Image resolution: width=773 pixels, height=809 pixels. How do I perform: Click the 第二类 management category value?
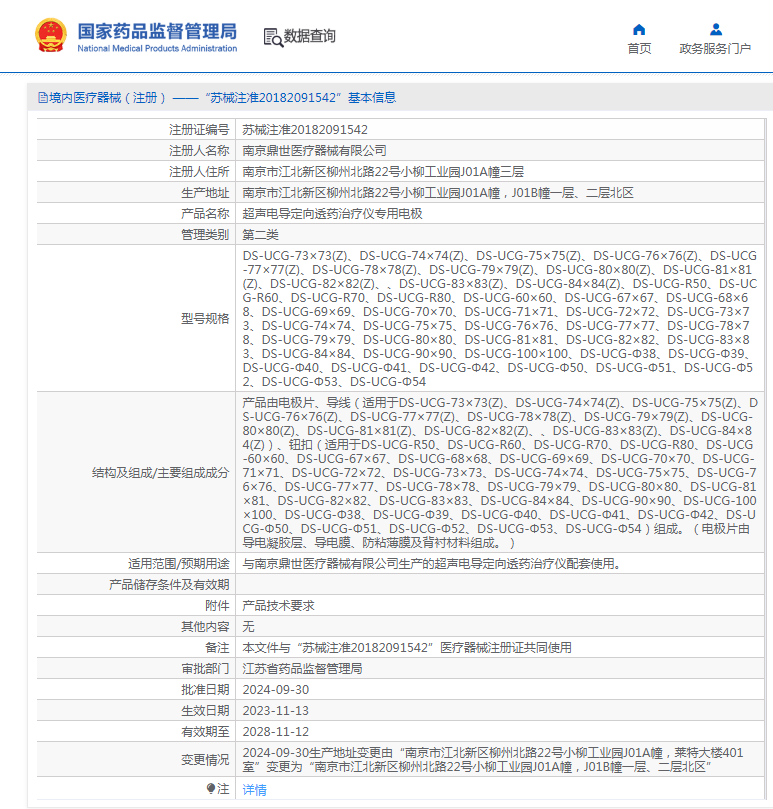click(x=261, y=235)
